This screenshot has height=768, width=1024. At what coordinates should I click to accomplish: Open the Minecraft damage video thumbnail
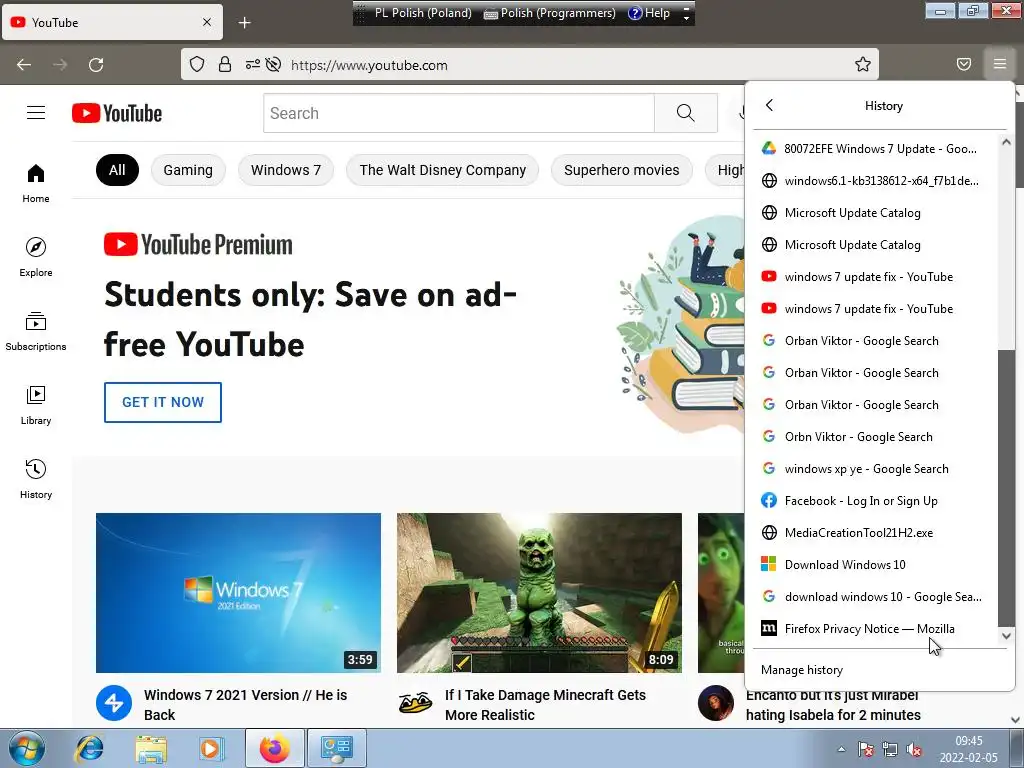pos(539,592)
